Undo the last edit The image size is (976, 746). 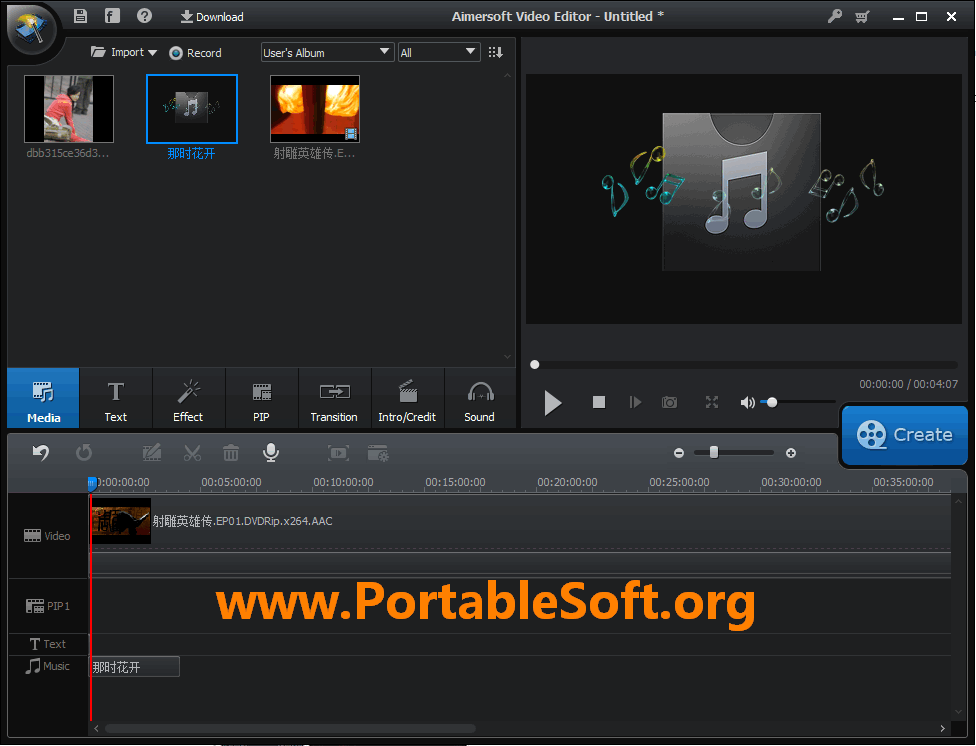tap(41, 452)
